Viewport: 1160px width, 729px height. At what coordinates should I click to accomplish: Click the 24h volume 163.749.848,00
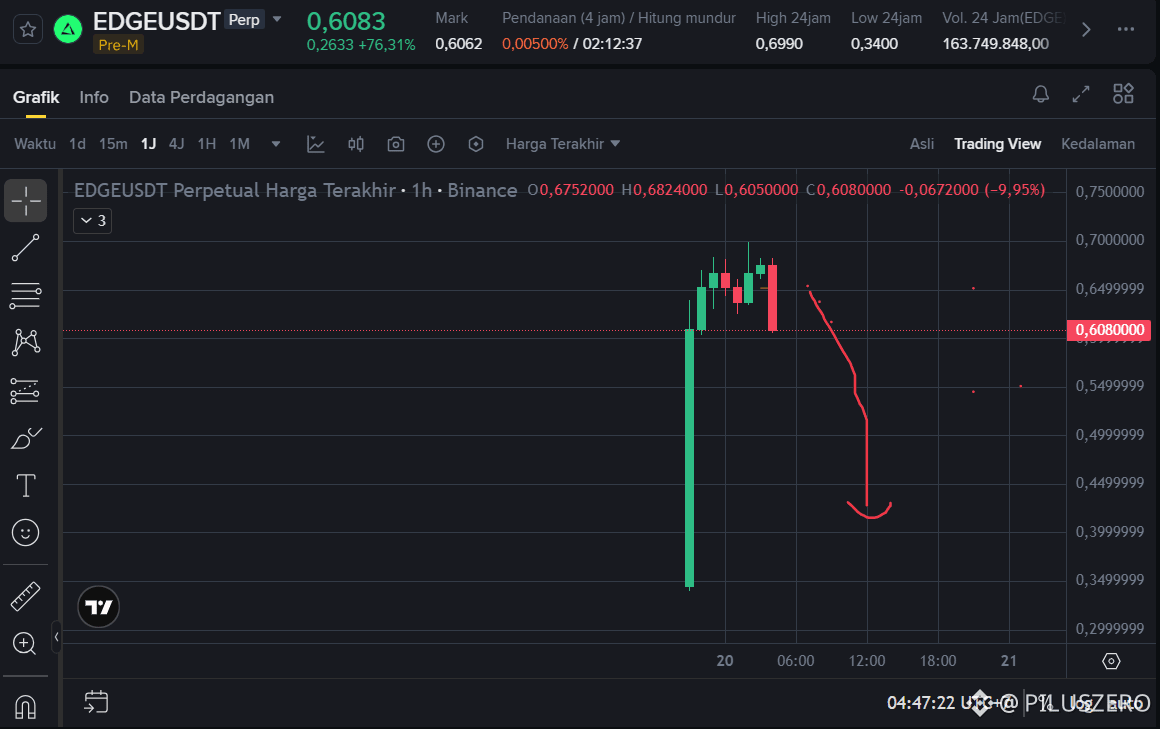tap(996, 44)
